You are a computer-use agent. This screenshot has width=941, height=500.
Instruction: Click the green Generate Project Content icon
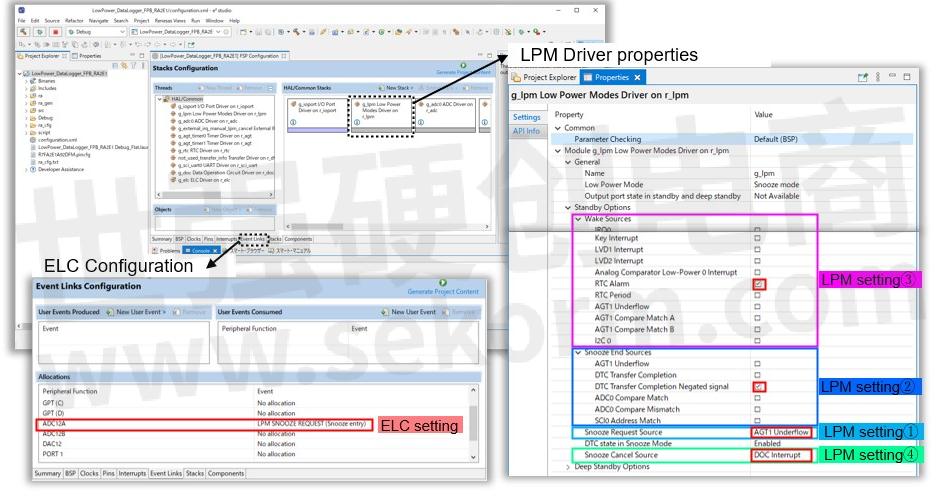[462, 66]
